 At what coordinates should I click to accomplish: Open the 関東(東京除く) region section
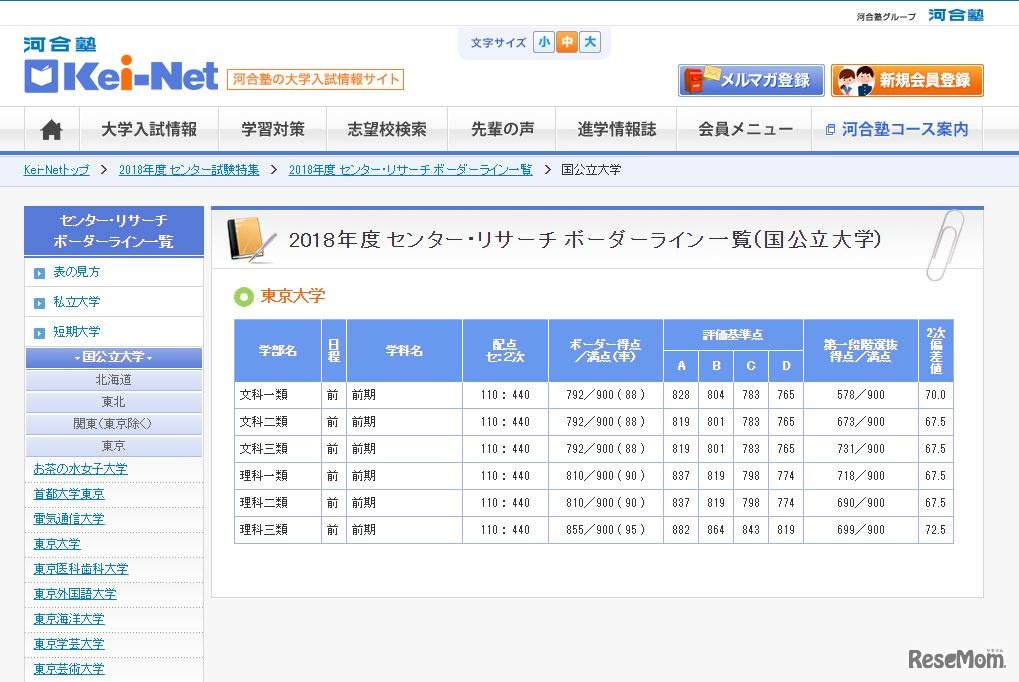[112, 427]
